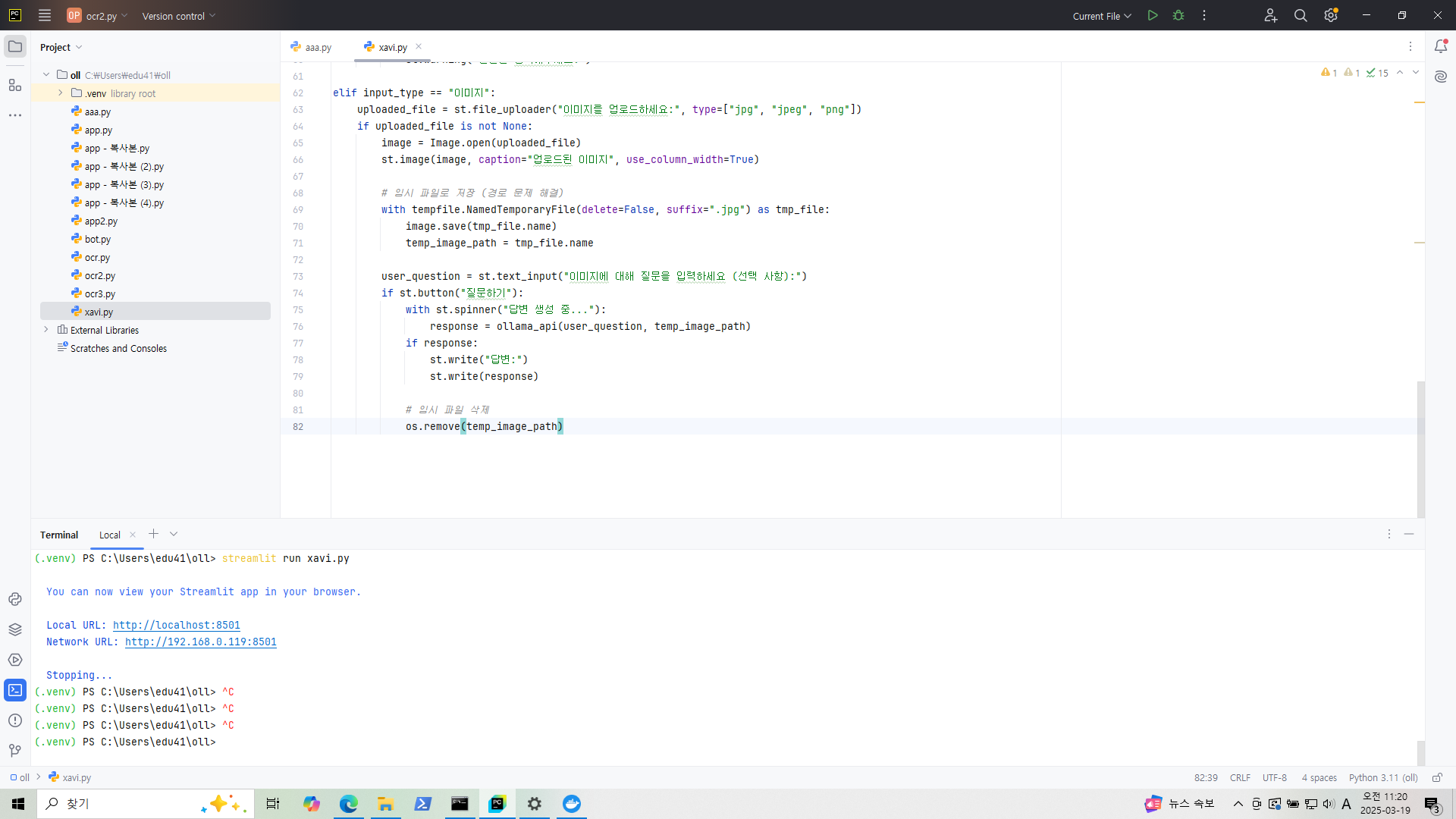The image size is (1456, 819).
Task: Click the Debug bug icon
Action: [x=1178, y=15]
